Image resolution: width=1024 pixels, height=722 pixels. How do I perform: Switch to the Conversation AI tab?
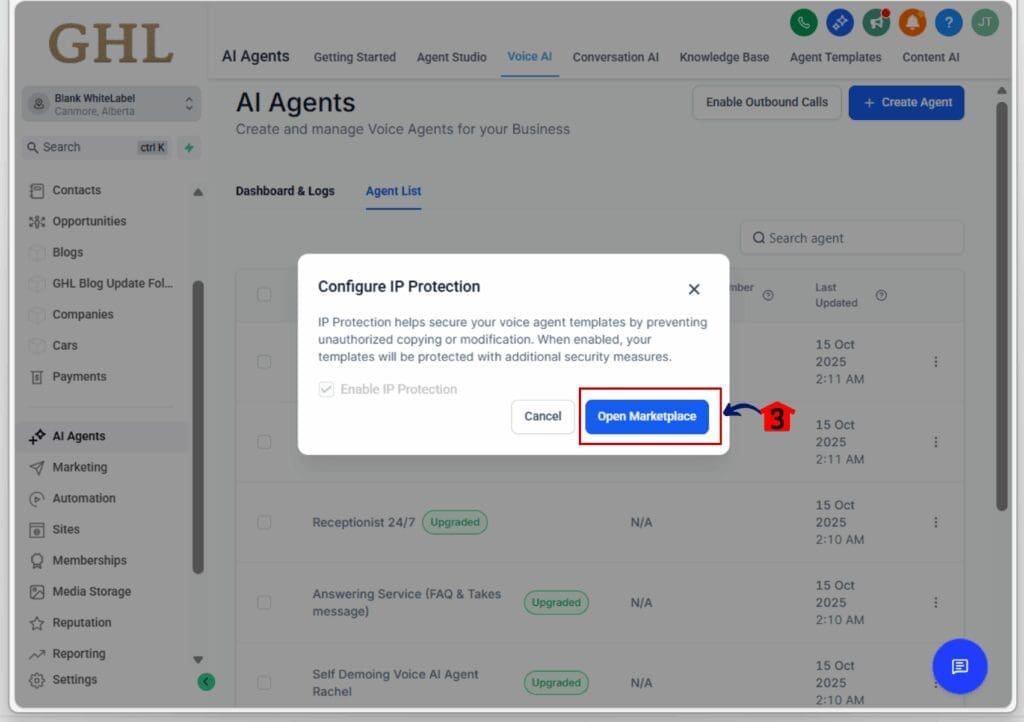coord(615,57)
